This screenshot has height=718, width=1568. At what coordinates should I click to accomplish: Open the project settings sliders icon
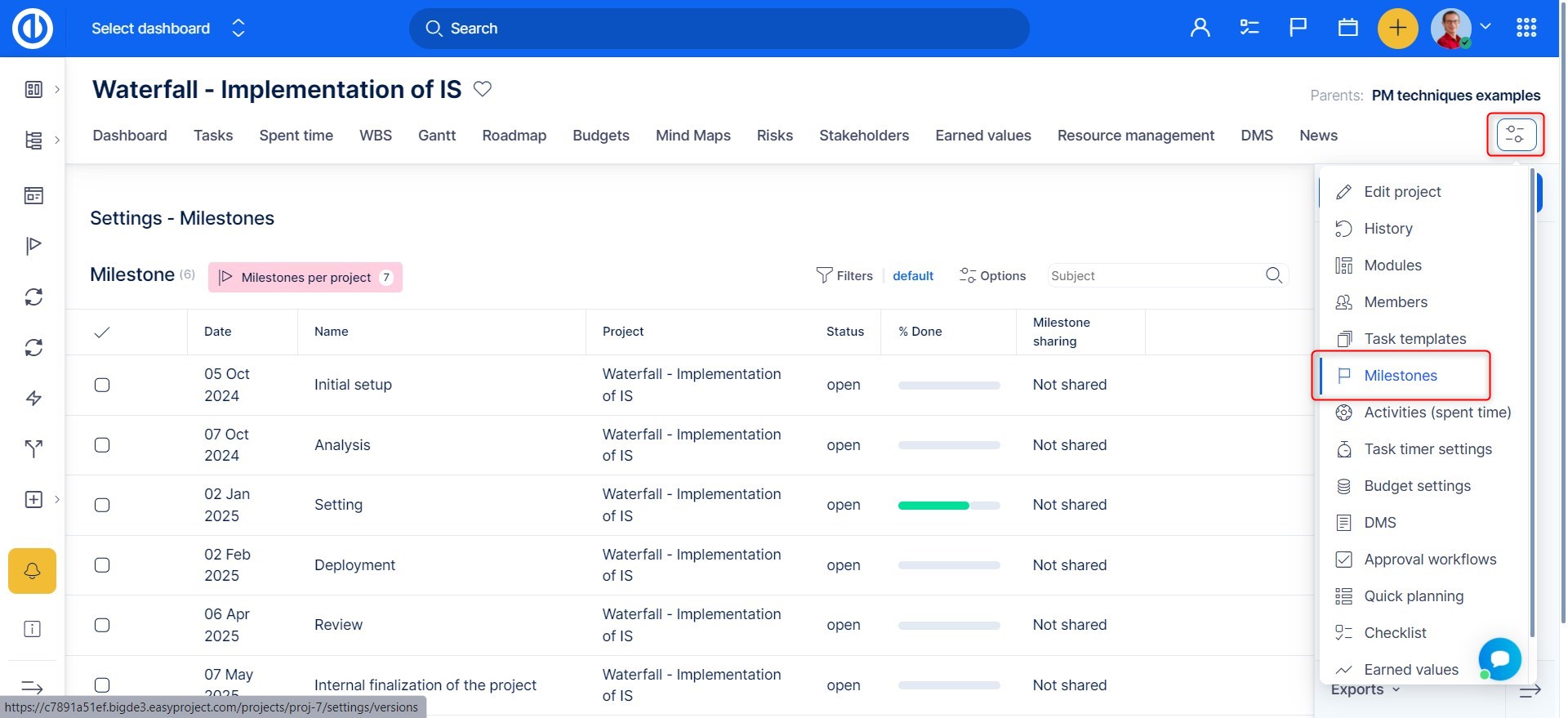pos(1516,135)
